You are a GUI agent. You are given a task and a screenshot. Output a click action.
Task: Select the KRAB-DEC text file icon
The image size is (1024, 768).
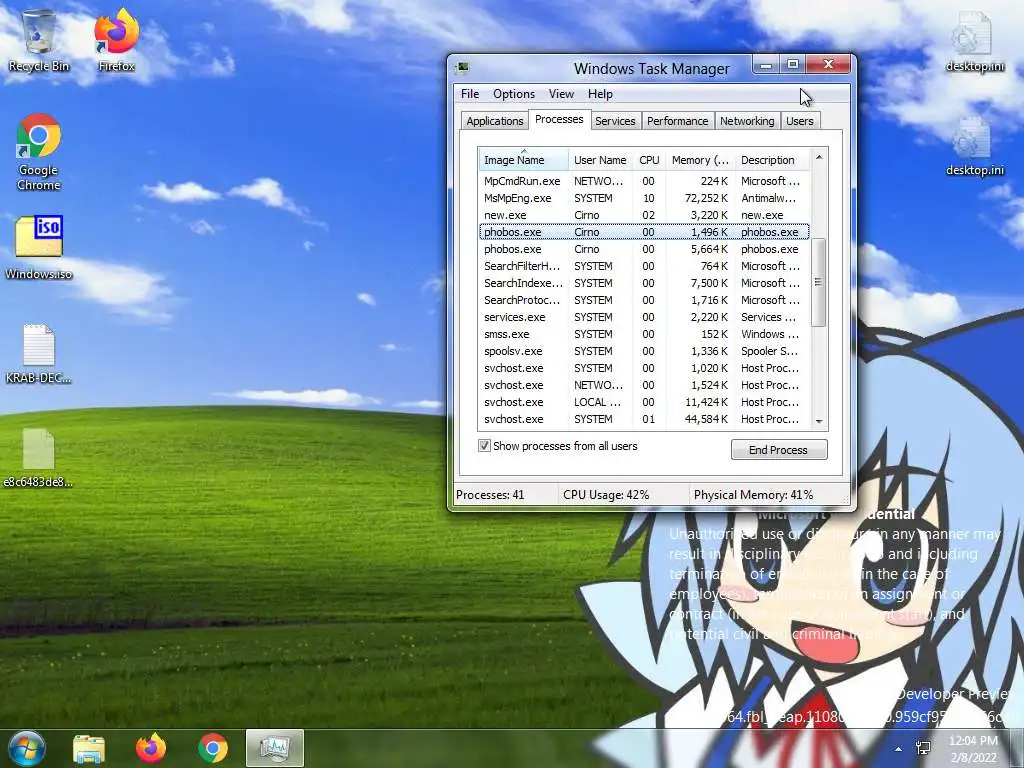39,353
